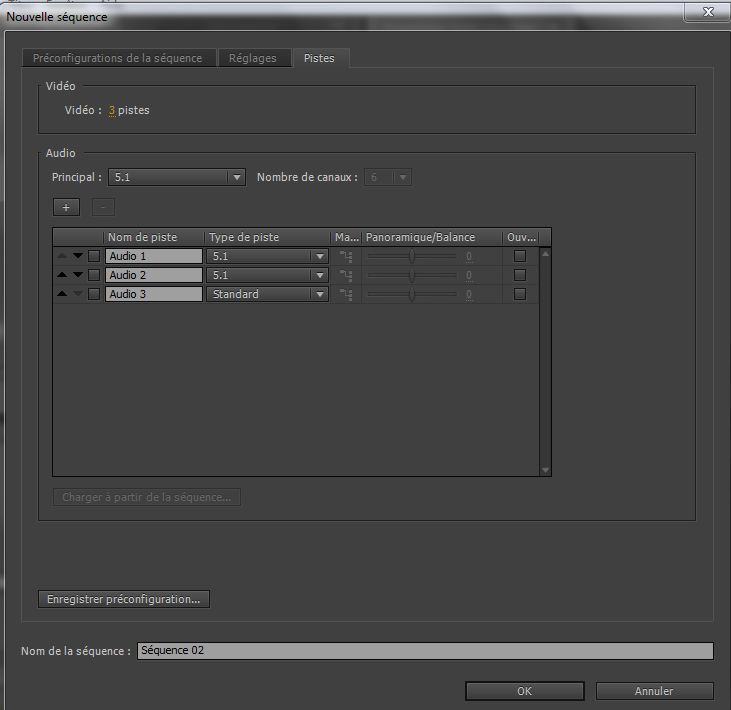Viewport: 731px width, 710px height.
Task: Move Audio 1 track down with arrow
Action: pyautogui.click(x=78, y=256)
